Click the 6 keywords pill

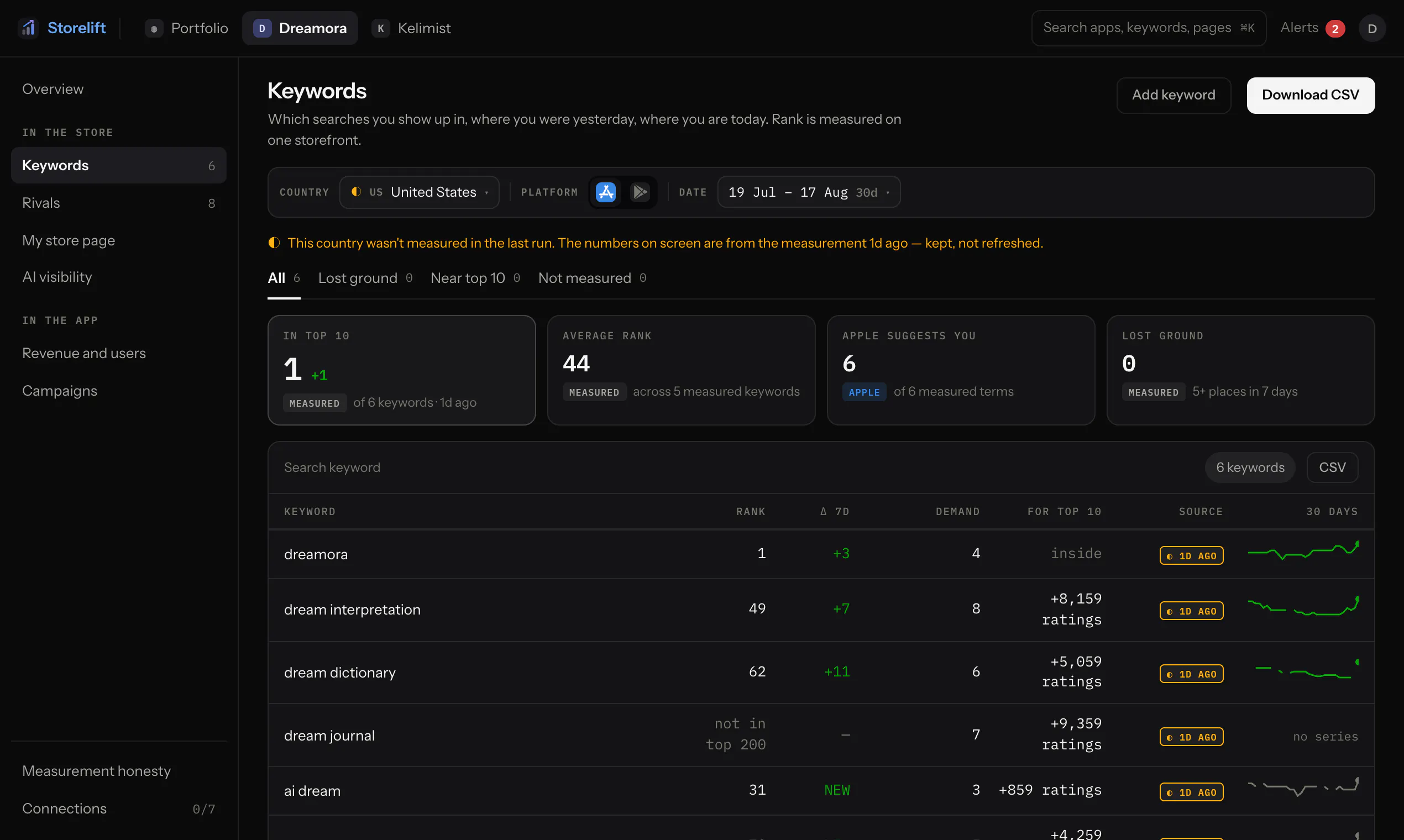pos(1250,468)
